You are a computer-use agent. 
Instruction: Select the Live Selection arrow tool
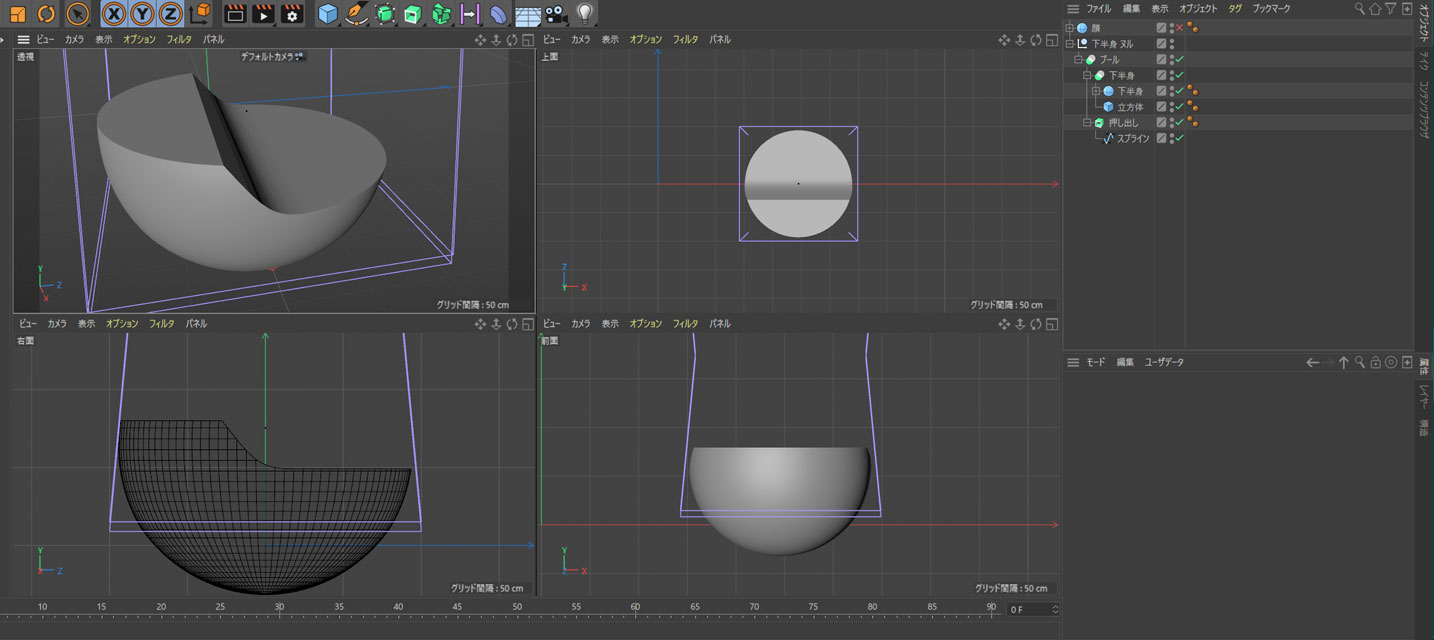pyautogui.click(x=77, y=14)
